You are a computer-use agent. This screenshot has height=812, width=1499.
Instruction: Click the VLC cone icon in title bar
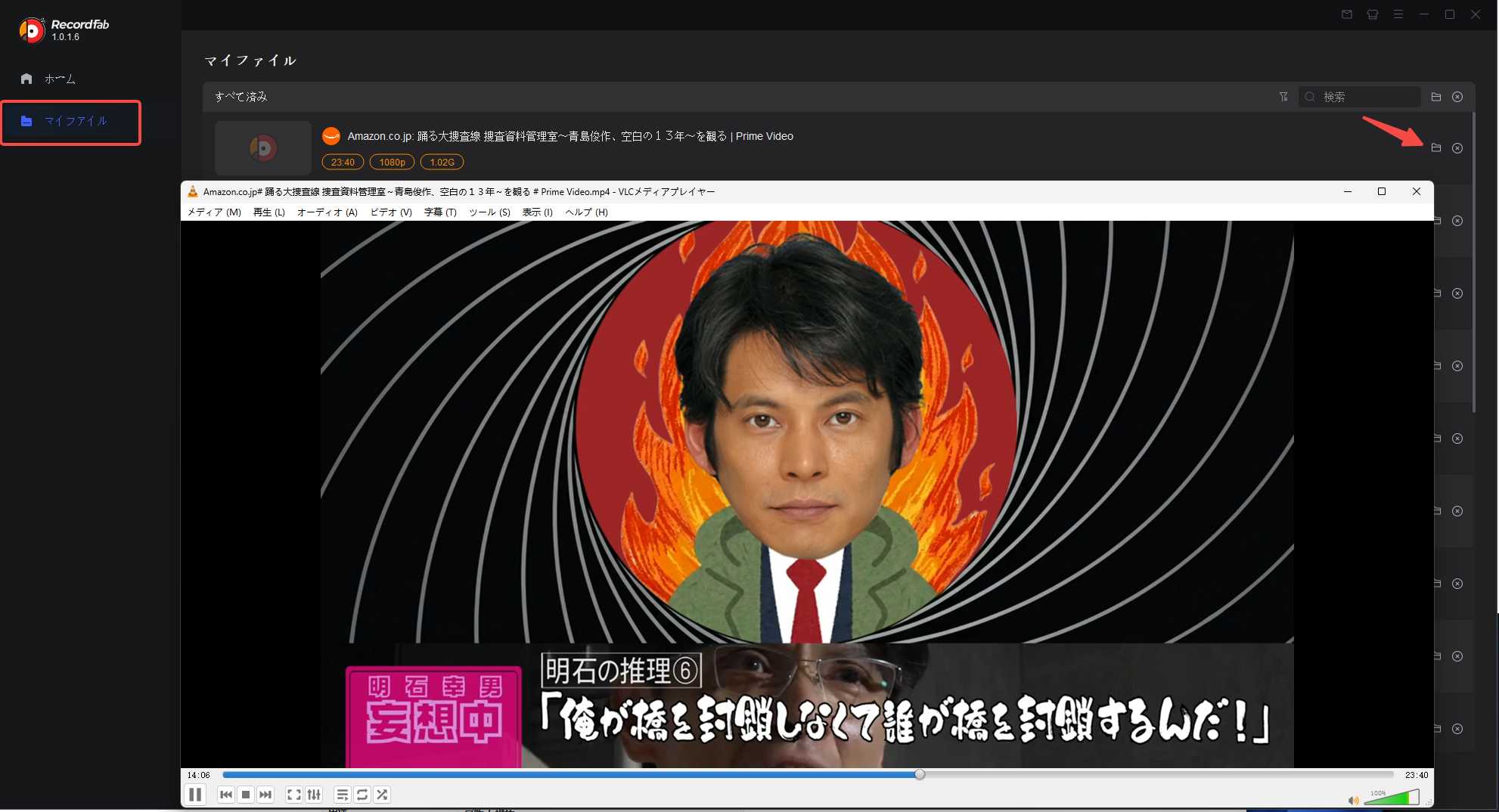[x=193, y=192]
